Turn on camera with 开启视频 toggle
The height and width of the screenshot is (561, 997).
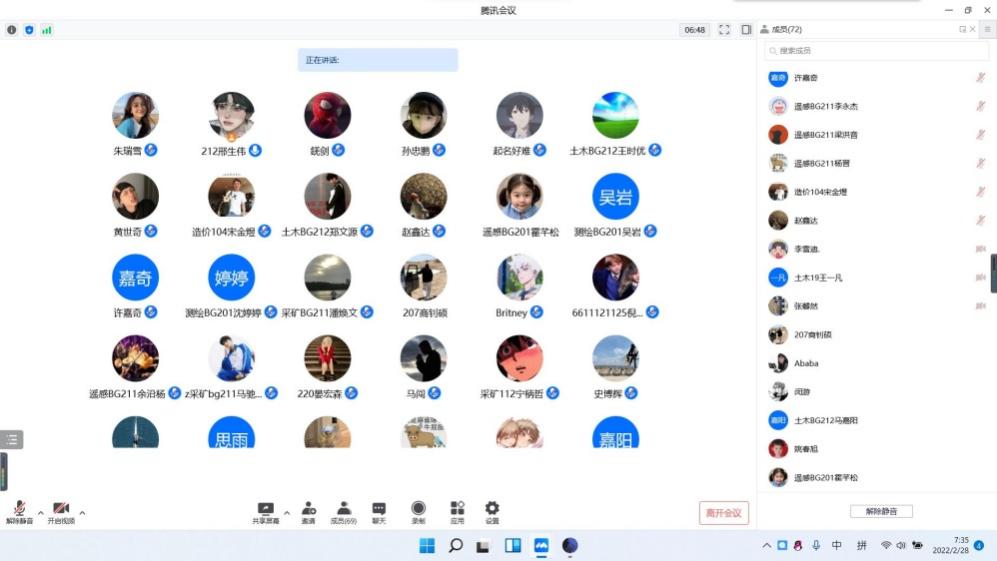(x=61, y=510)
